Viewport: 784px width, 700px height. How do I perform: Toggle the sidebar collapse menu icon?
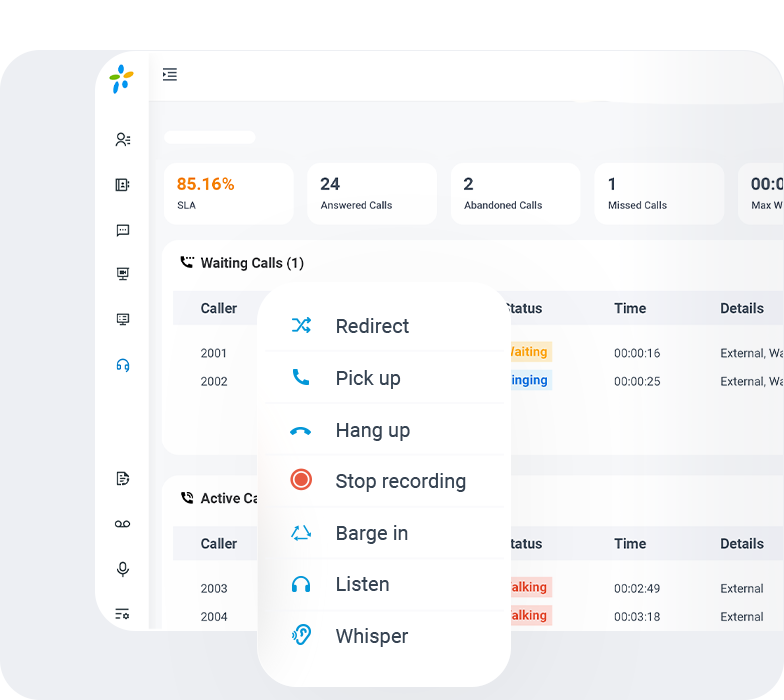point(170,74)
